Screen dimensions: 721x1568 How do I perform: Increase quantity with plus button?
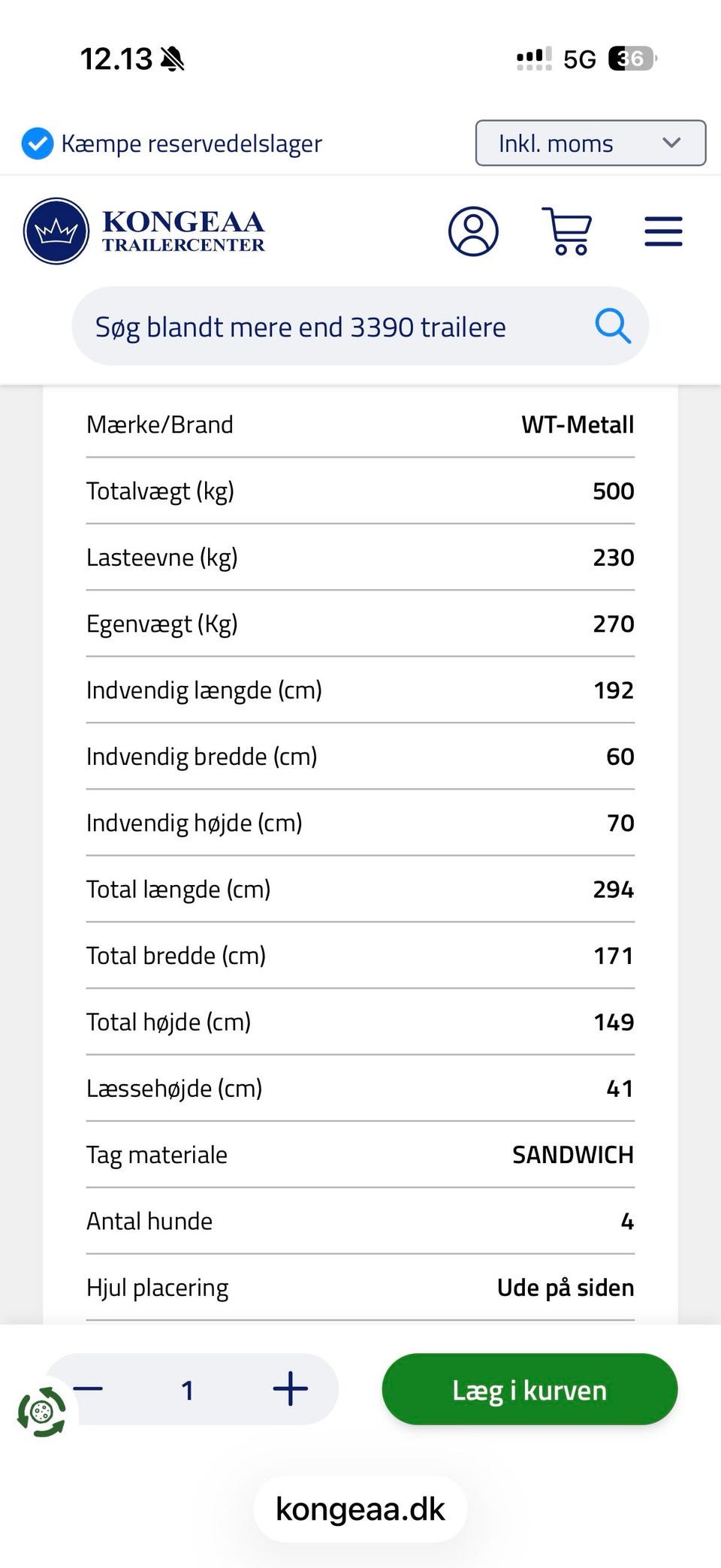[x=291, y=1388]
